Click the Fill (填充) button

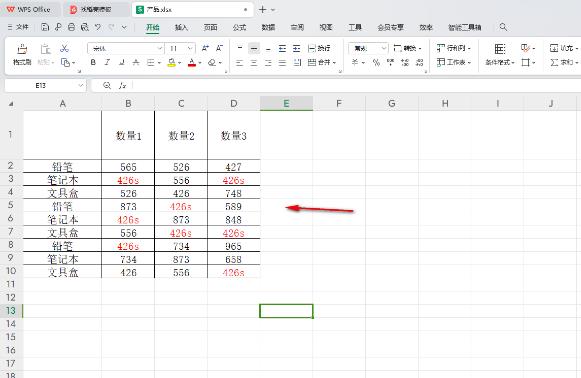[564, 48]
